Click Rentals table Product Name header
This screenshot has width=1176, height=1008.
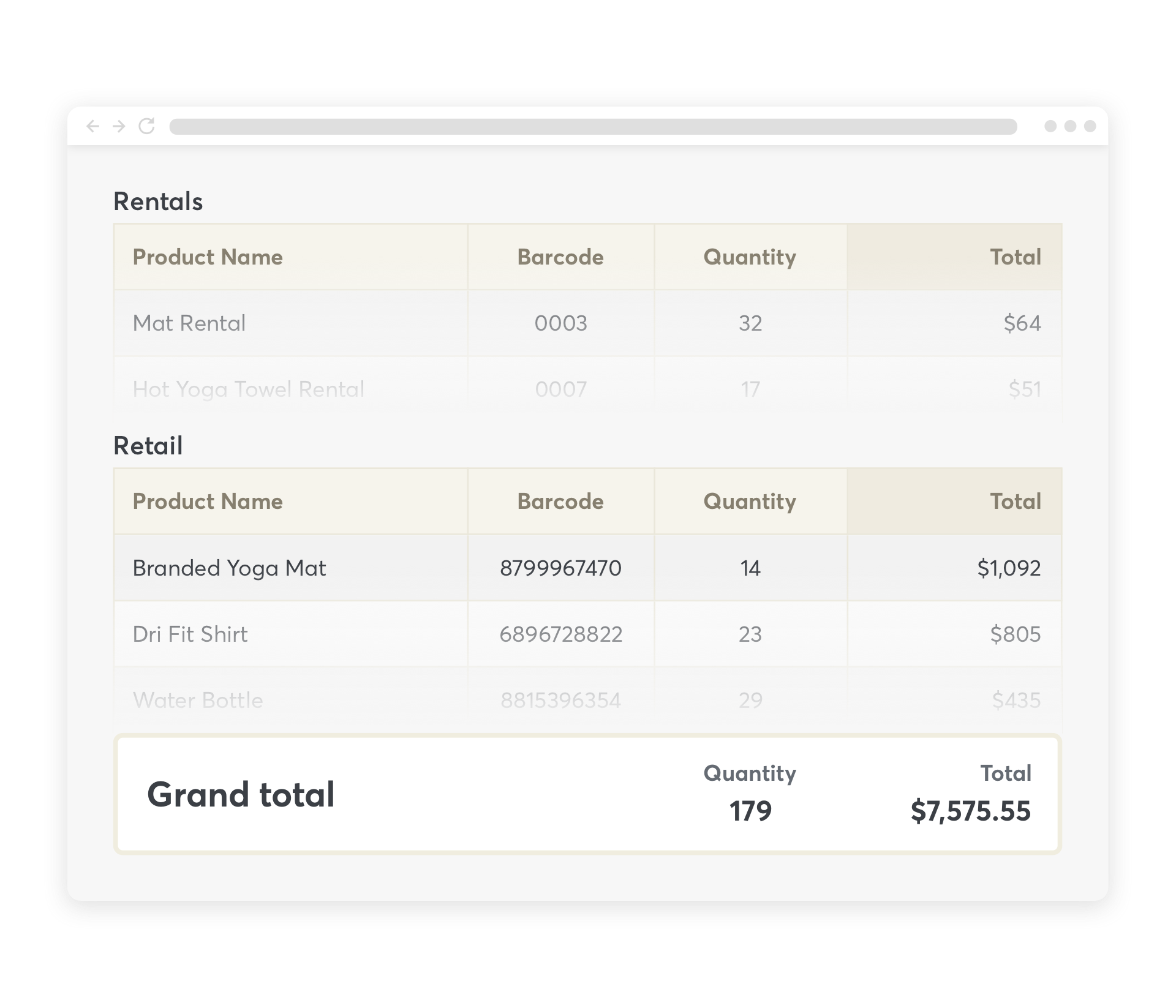click(x=208, y=257)
